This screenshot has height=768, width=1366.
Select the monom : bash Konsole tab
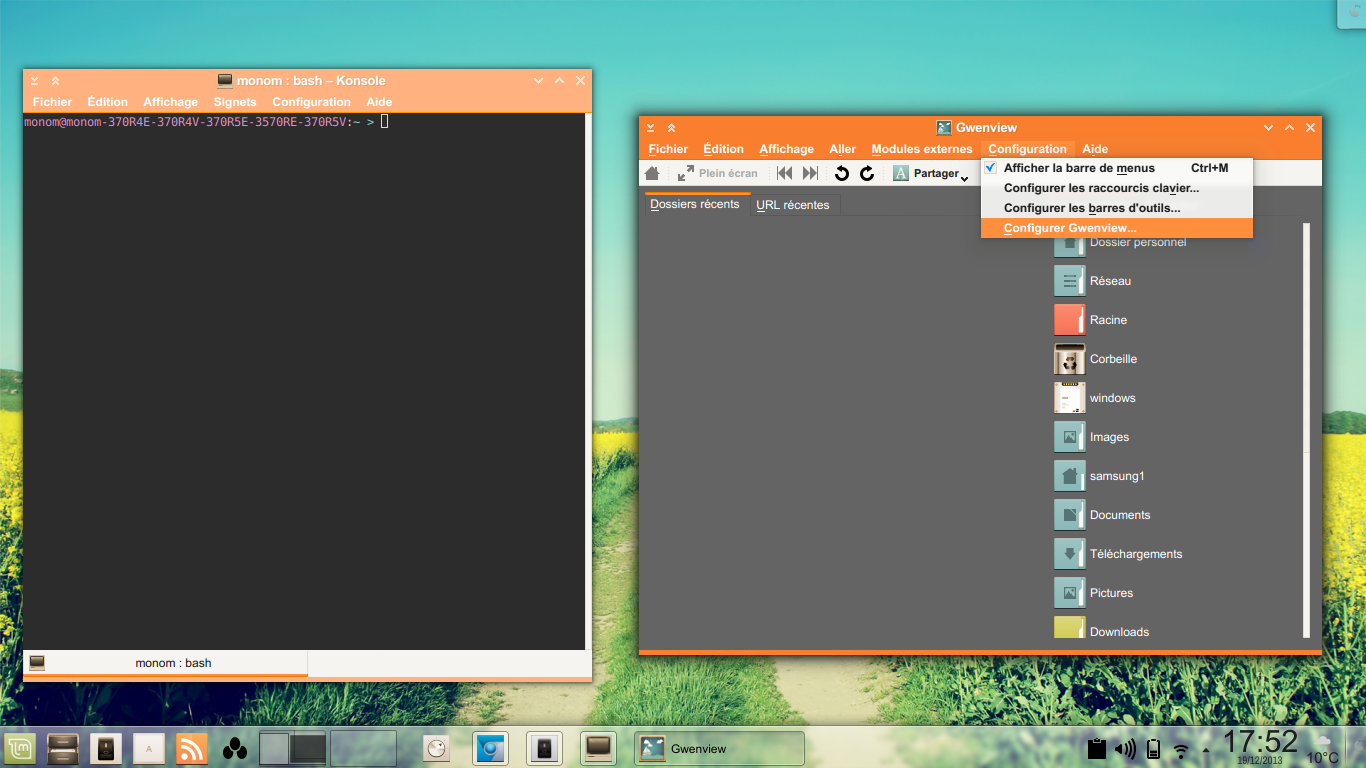click(165, 663)
